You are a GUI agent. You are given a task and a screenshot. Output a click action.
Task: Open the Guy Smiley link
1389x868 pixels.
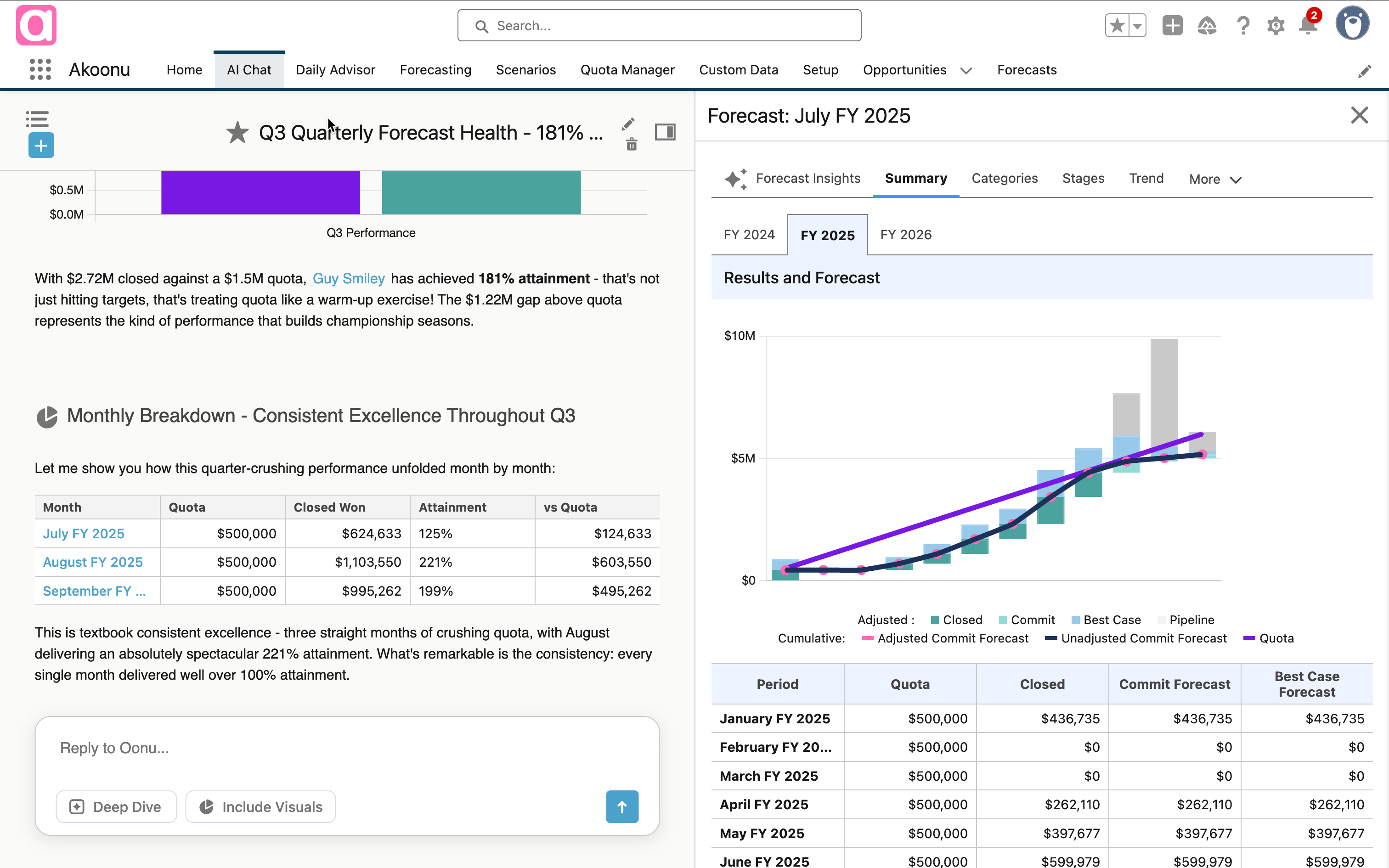coord(349,278)
